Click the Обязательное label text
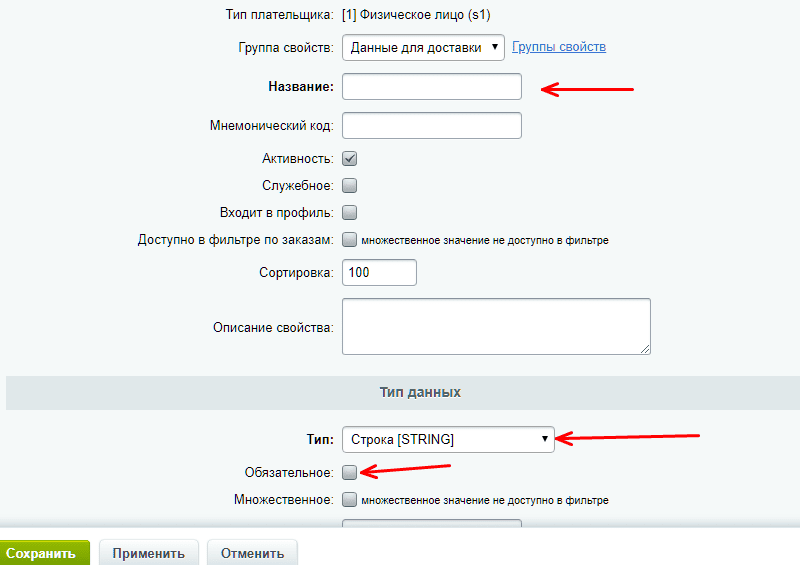 (x=289, y=472)
